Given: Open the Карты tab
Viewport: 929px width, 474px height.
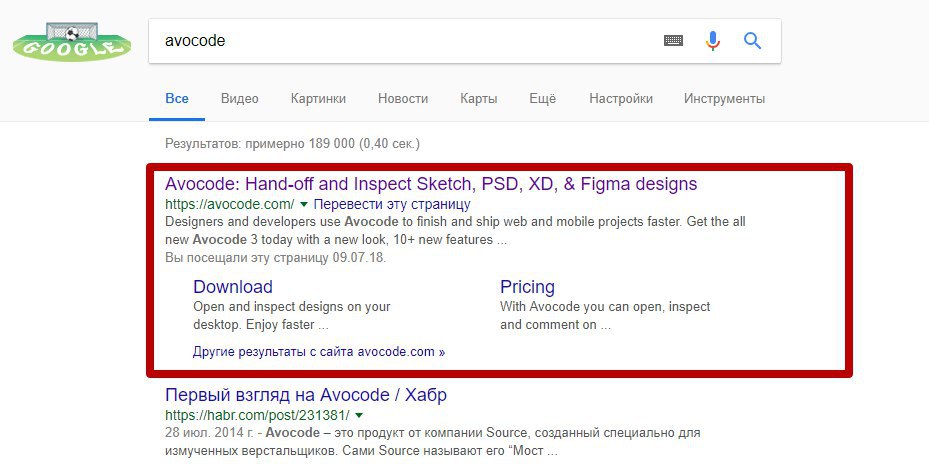Looking at the screenshot, I should tap(478, 99).
